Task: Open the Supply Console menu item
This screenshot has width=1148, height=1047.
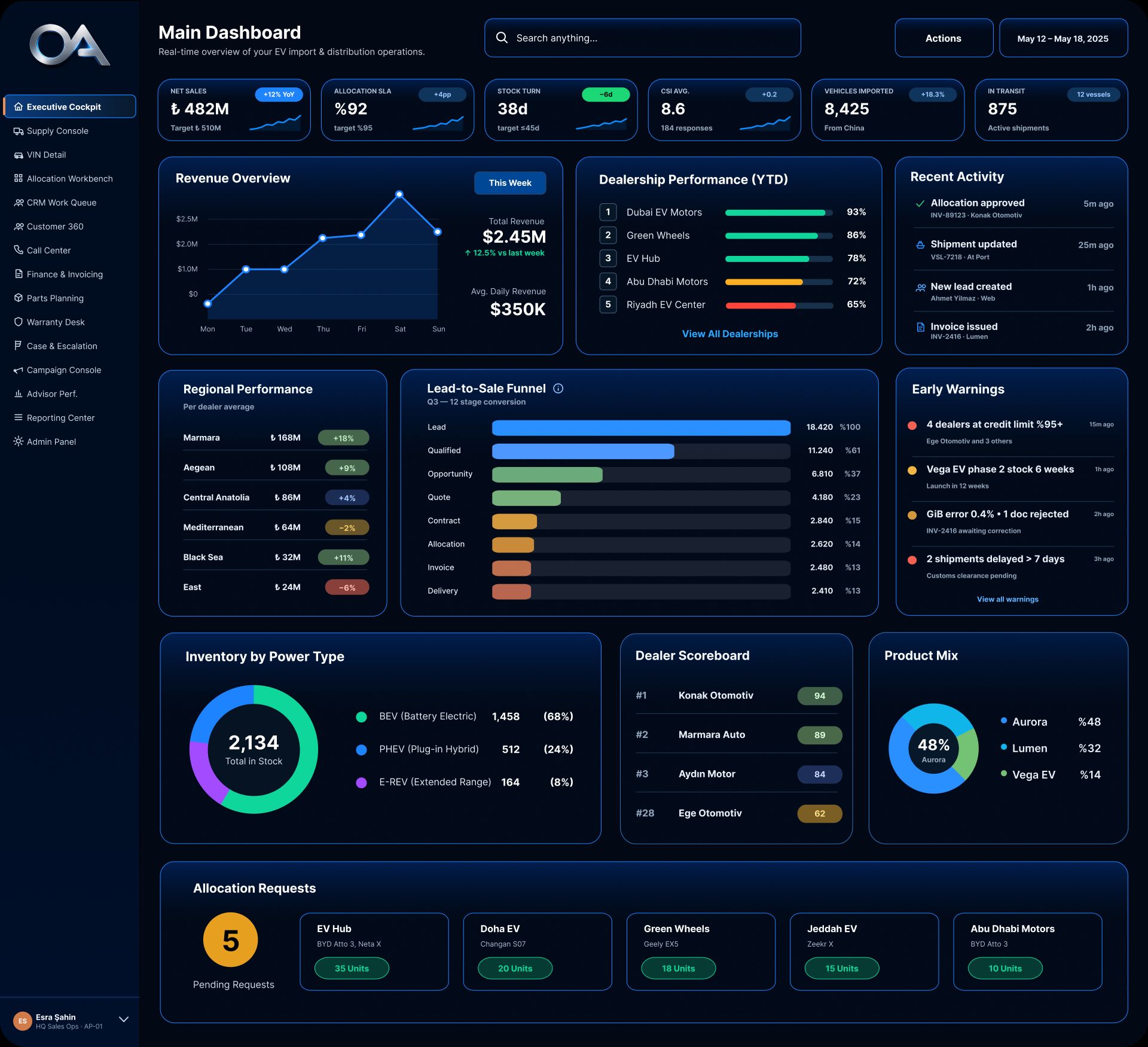Action: click(69, 131)
